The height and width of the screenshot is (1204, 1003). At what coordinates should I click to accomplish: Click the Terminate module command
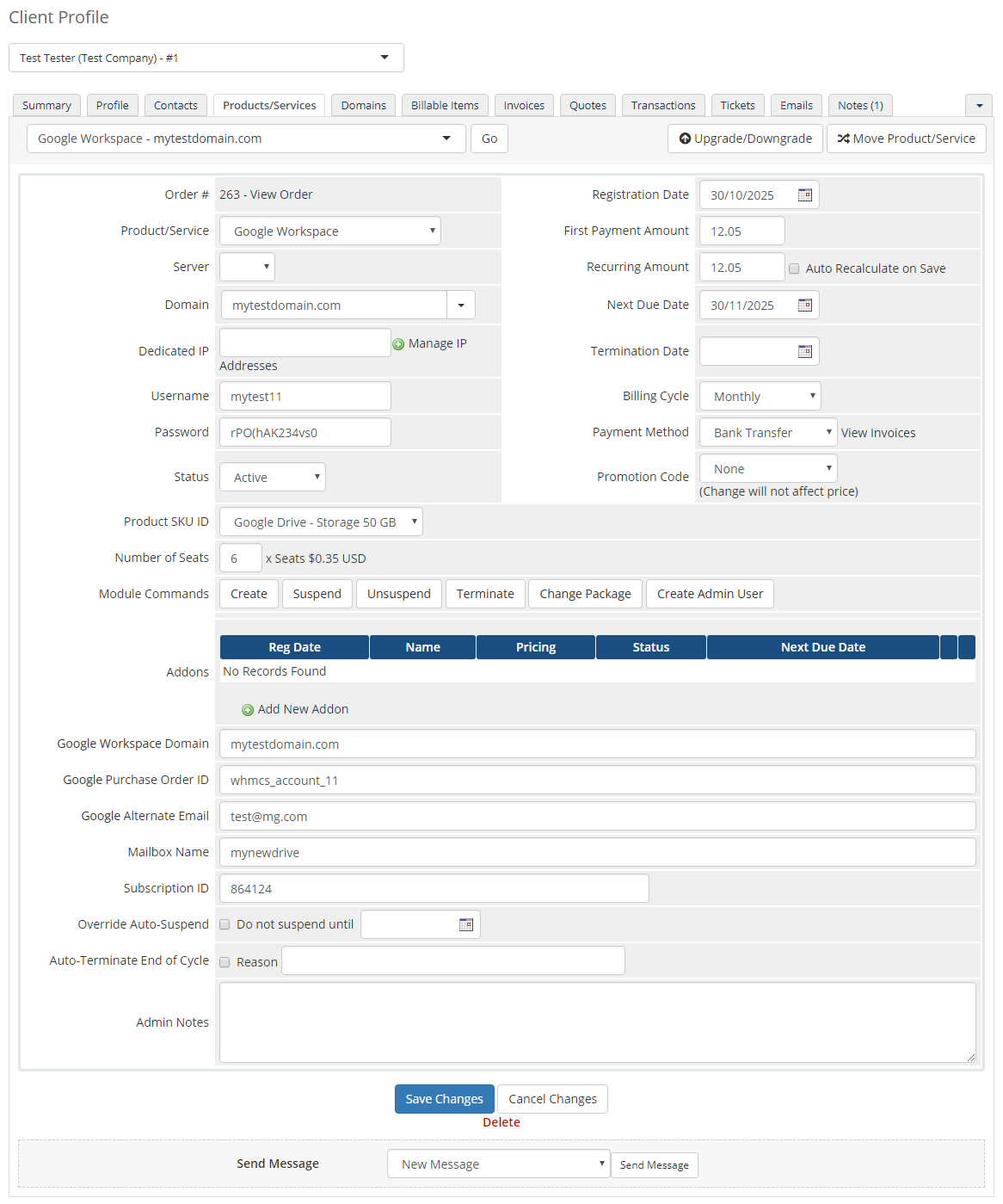484,593
